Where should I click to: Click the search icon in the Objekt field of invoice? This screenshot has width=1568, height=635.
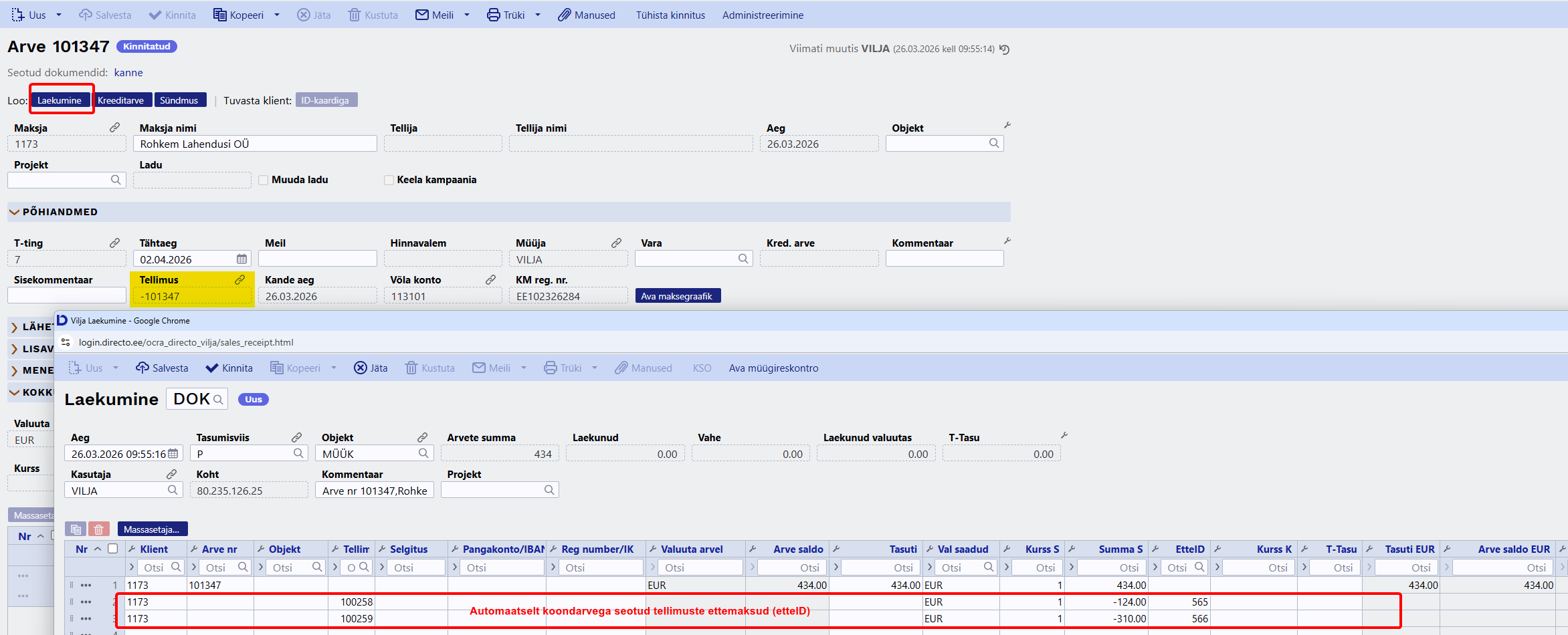pos(993,143)
